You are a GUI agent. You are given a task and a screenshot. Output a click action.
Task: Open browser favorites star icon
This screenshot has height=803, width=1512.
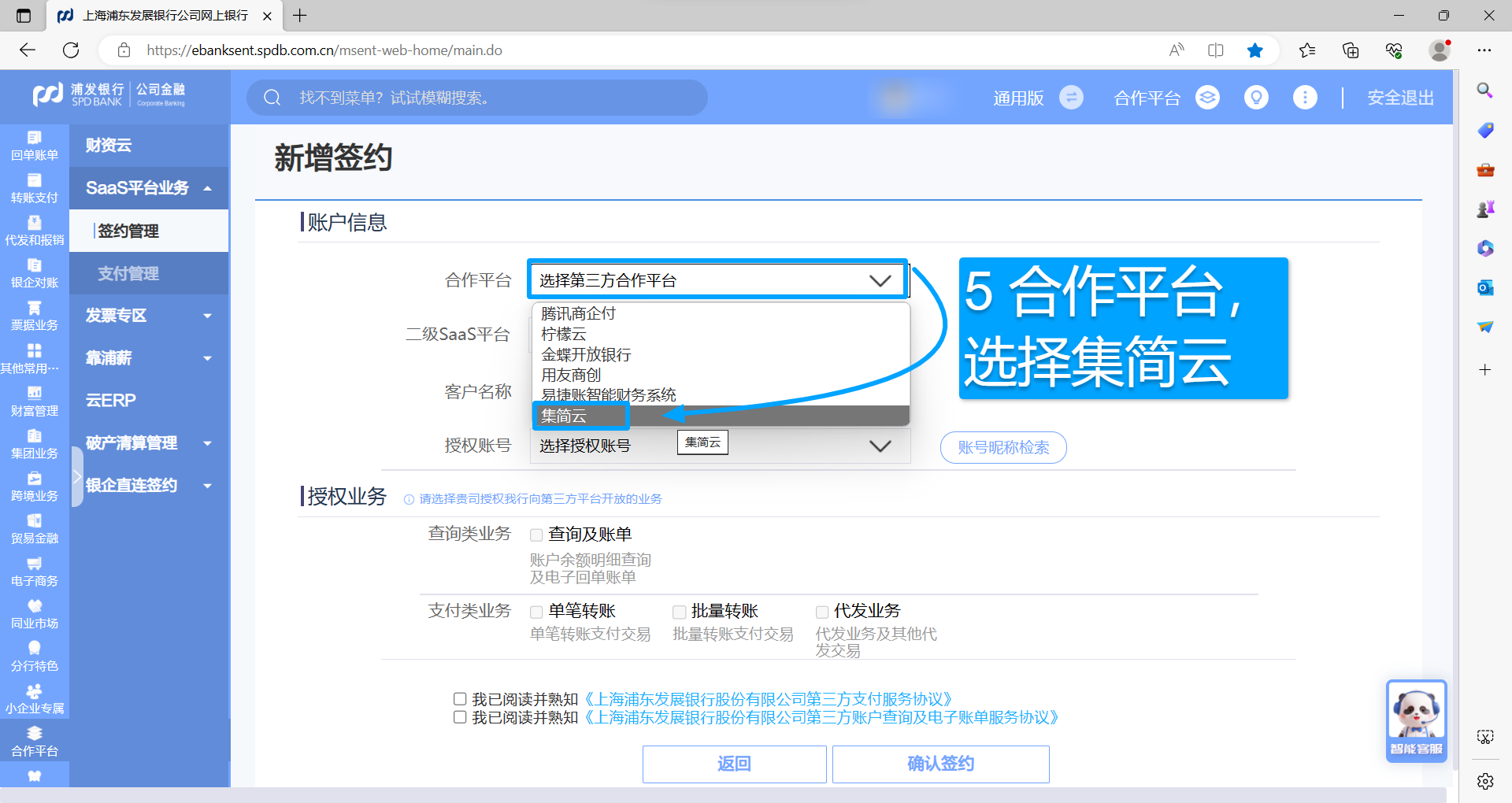click(x=1255, y=50)
